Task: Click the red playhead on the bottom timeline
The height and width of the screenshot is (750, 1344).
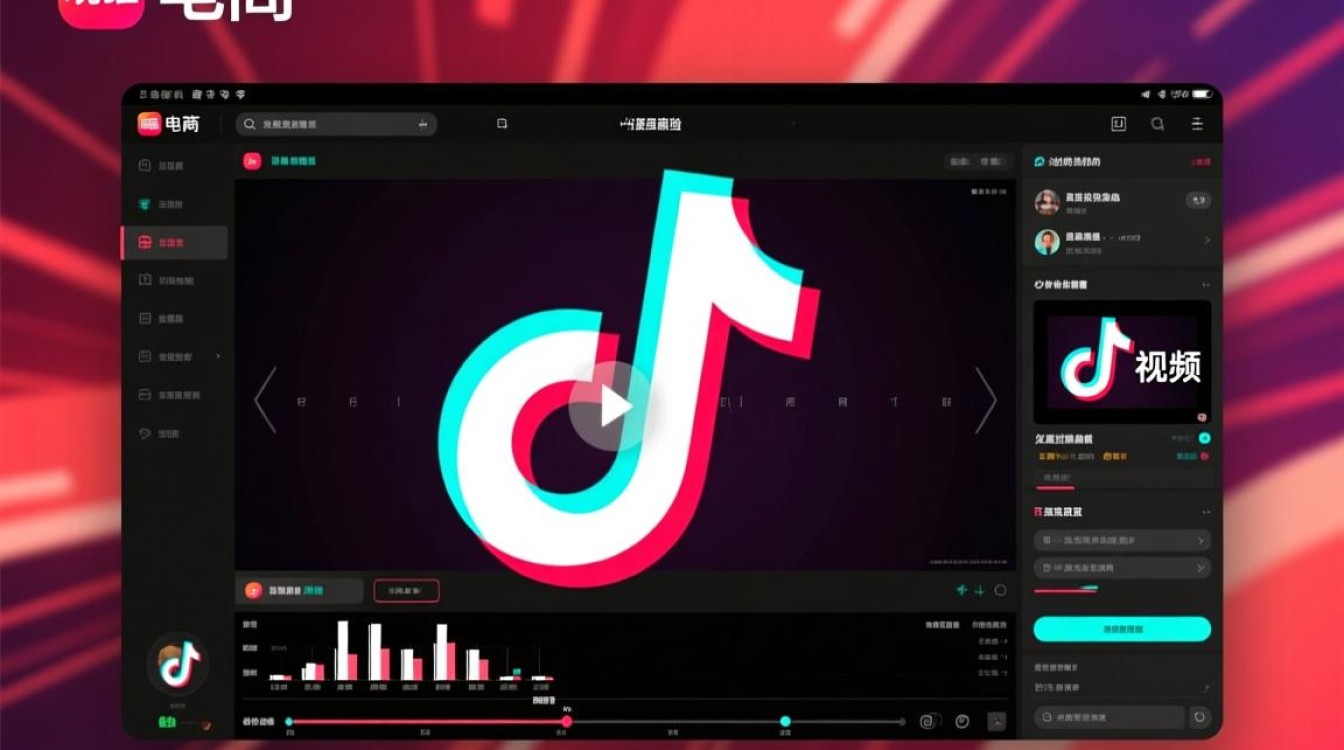Action: tap(567, 721)
